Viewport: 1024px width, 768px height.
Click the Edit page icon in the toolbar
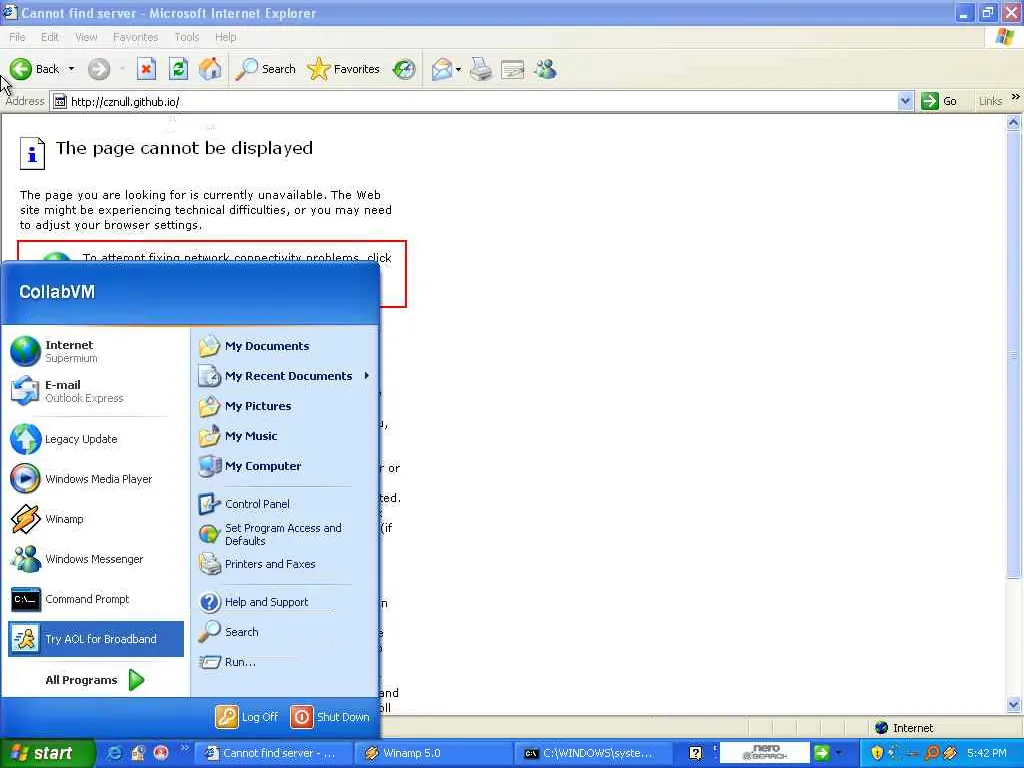click(x=513, y=69)
